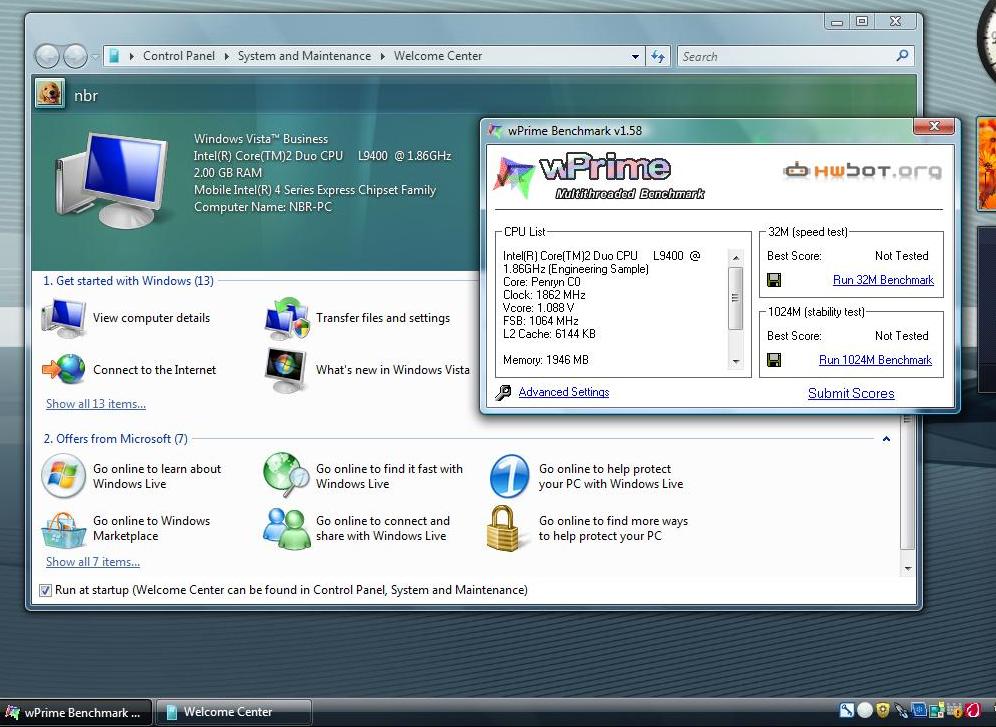The width and height of the screenshot is (996, 727).
Task: Click the Connect to the Internet globe icon
Action: point(64,370)
